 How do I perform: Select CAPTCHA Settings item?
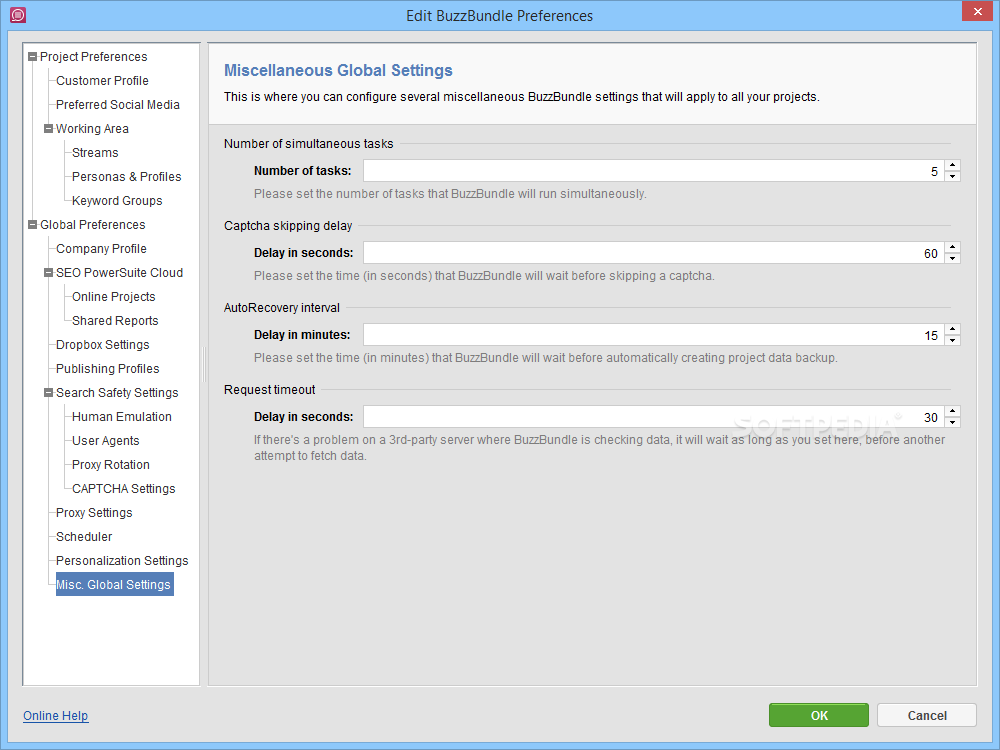(124, 489)
